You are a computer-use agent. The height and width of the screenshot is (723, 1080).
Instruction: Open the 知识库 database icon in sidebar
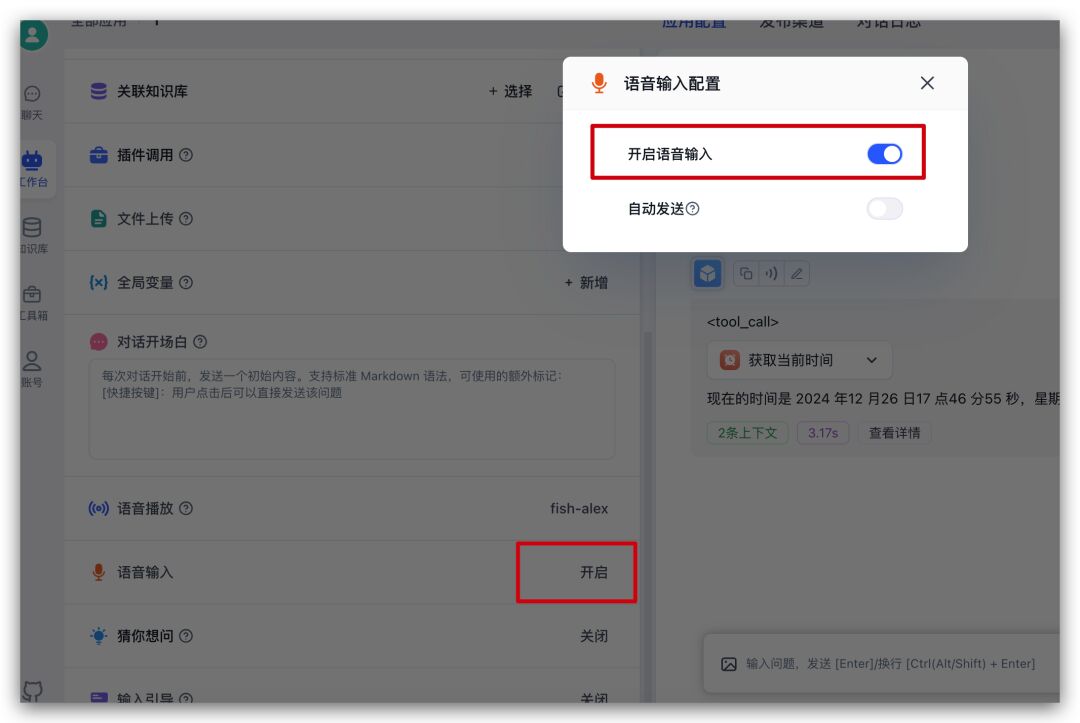(x=32, y=228)
